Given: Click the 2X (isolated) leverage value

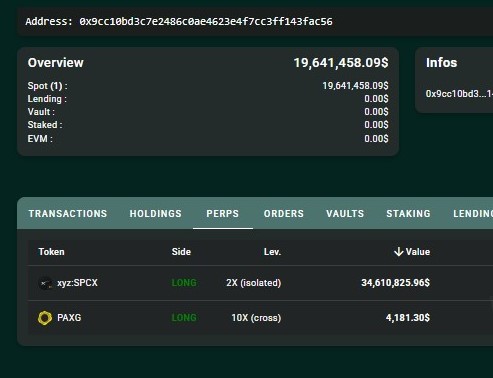Looking at the screenshot, I should pos(254,283).
